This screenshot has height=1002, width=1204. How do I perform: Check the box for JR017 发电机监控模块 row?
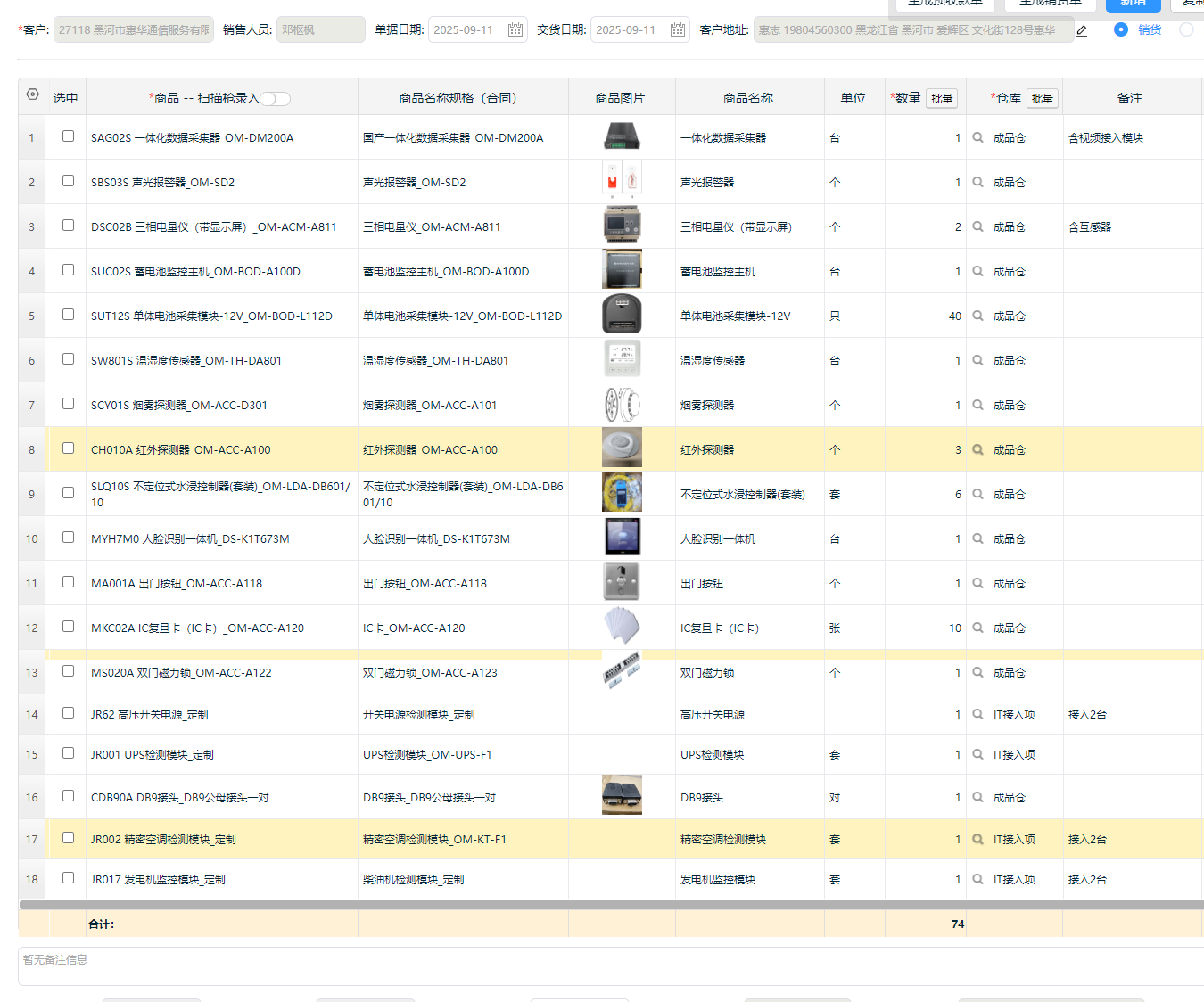click(x=68, y=878)
